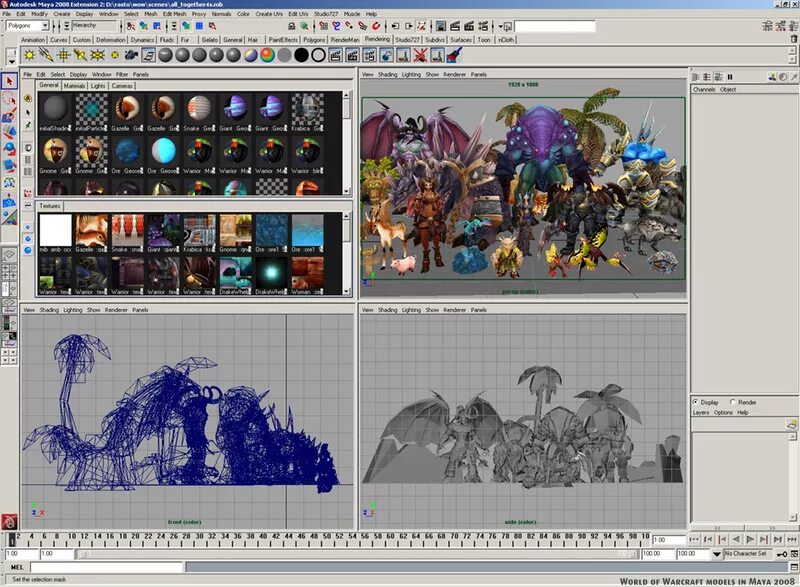Click frame 50 on time slider

[327, 537]
